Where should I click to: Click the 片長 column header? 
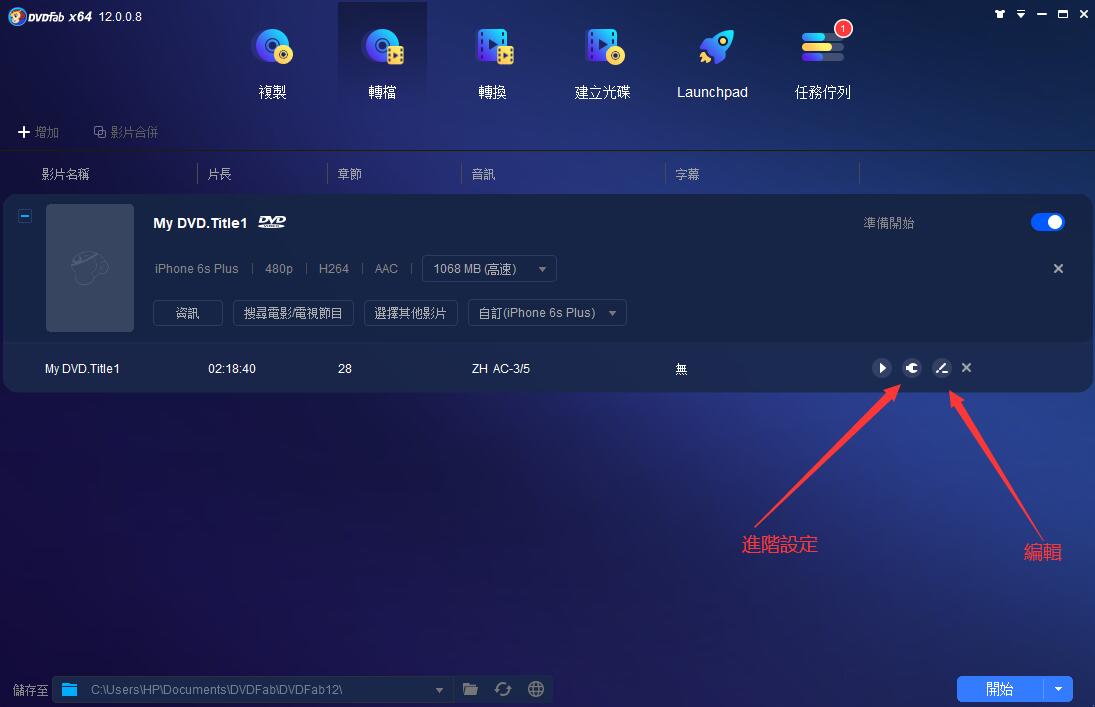coord(219,174)
